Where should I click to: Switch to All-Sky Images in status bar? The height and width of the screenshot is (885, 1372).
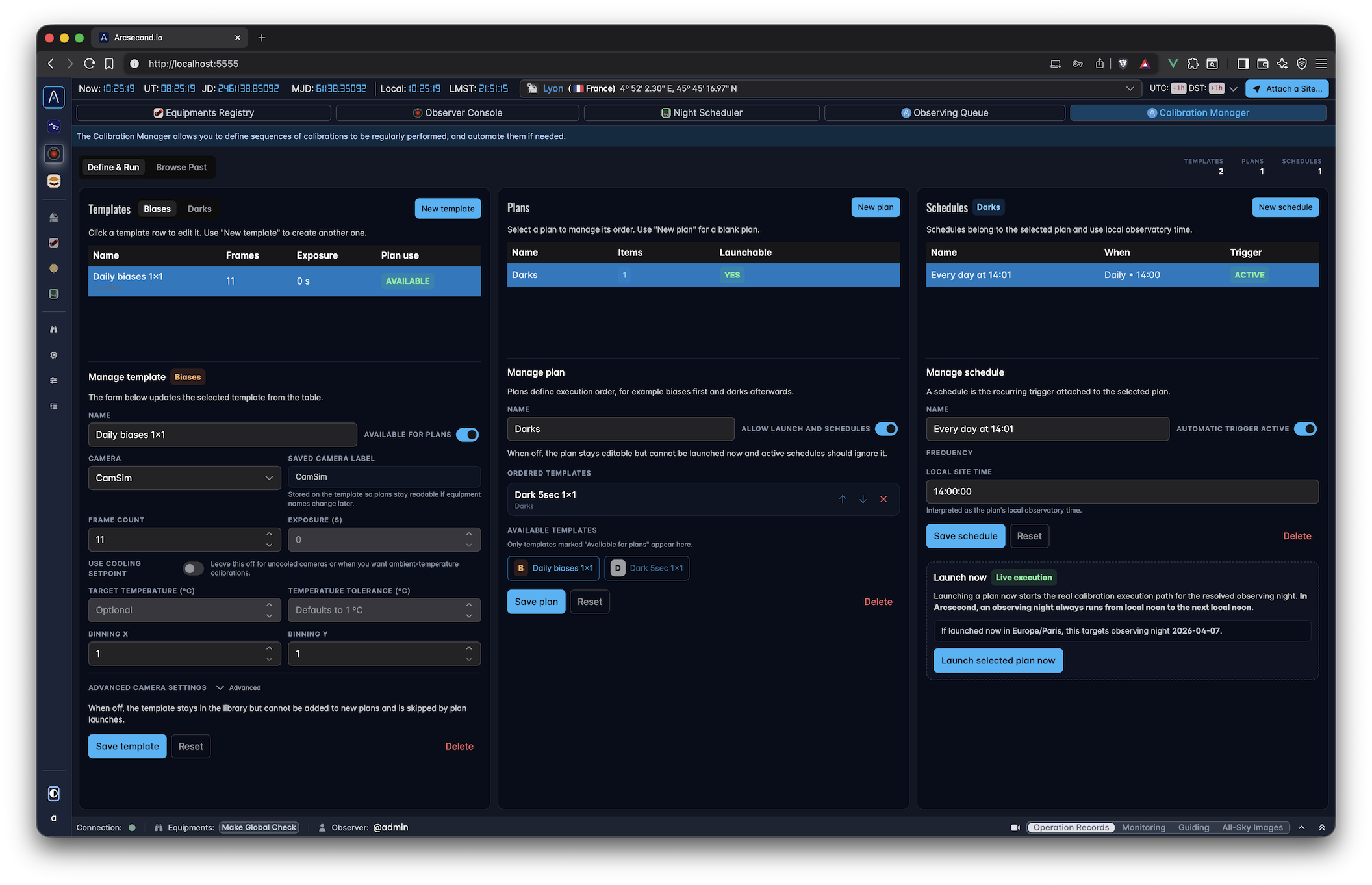pyautogui.click(x=1252, y=827)
